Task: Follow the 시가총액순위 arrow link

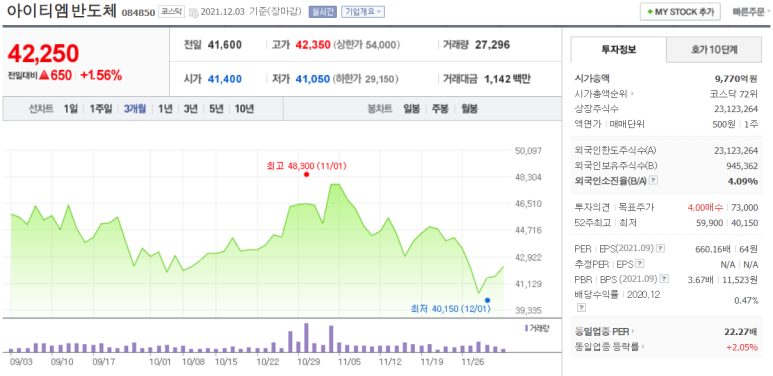Action: click(632, 93)
